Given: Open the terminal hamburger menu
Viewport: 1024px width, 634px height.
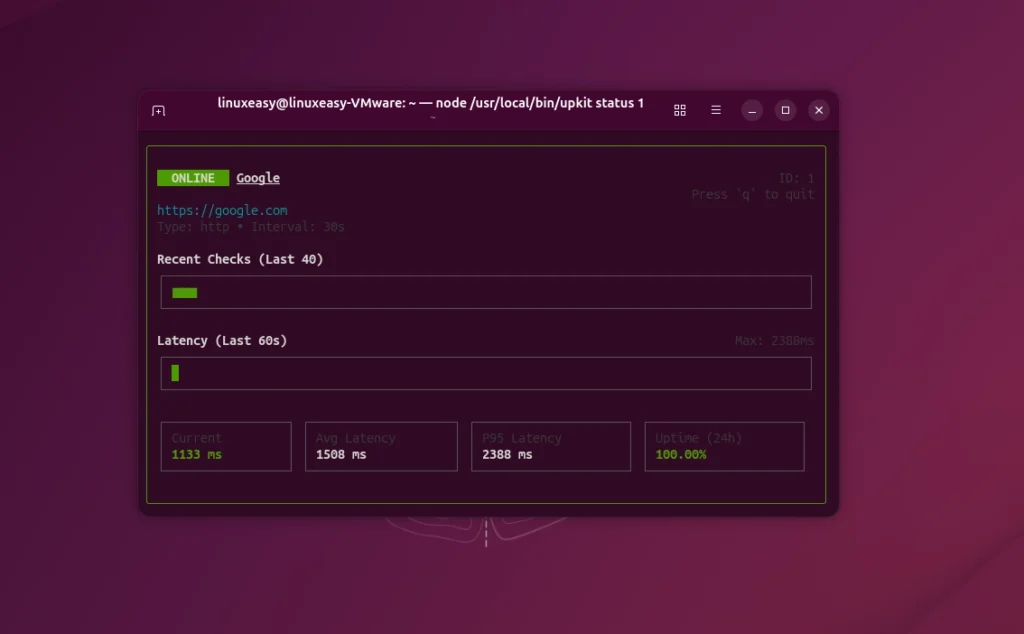Looking at the screenshot, I should coord(716,110).
